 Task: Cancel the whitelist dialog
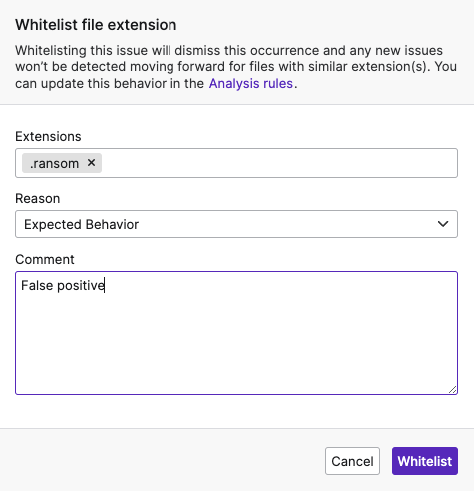click(352, 461)
